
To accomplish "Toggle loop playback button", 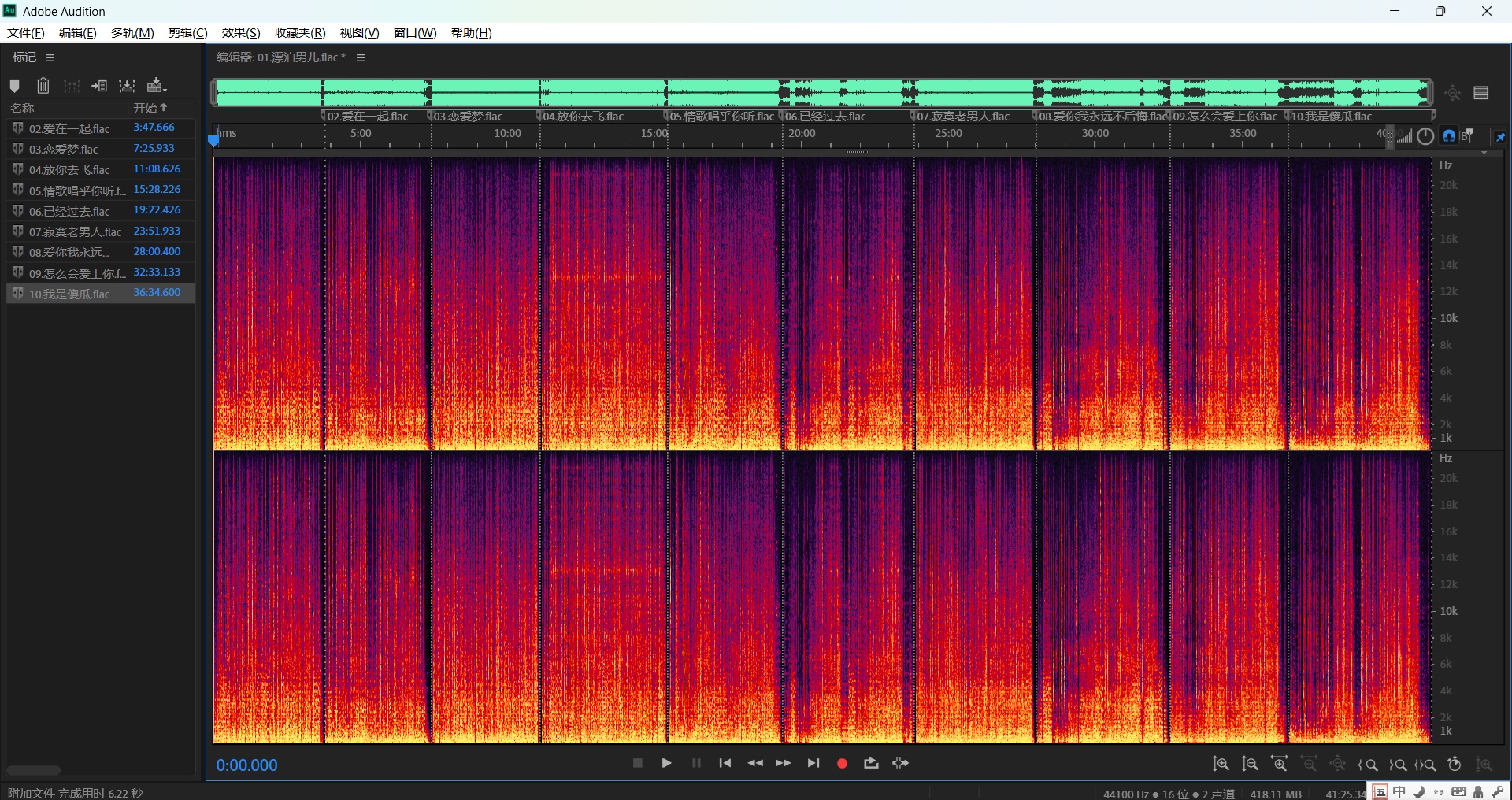I will (x=871, y=764).
